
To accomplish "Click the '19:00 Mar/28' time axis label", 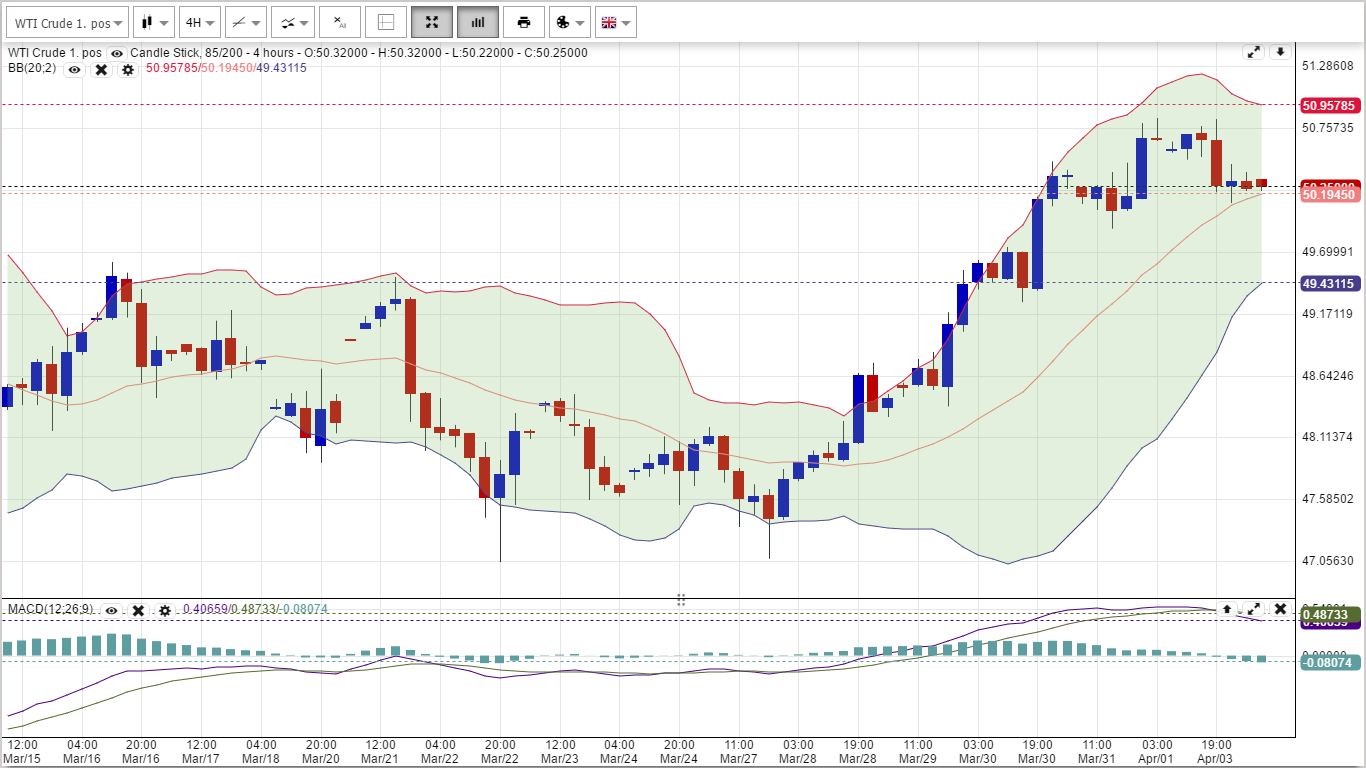I will click(858, 752).
